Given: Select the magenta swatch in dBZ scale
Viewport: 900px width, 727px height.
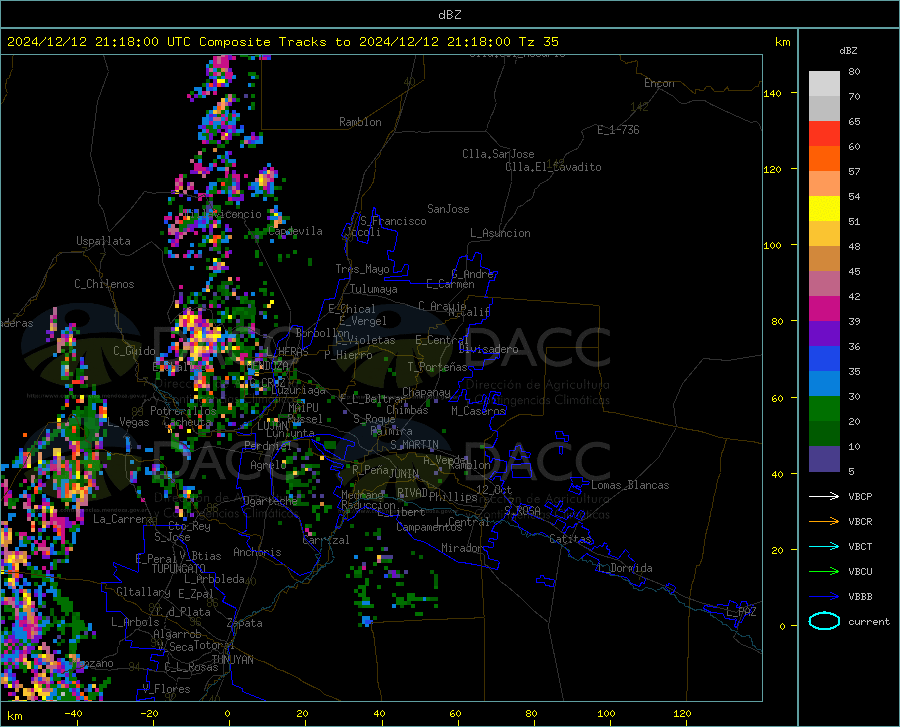Looking at the screenshot, I should click(x=824, y=309).
